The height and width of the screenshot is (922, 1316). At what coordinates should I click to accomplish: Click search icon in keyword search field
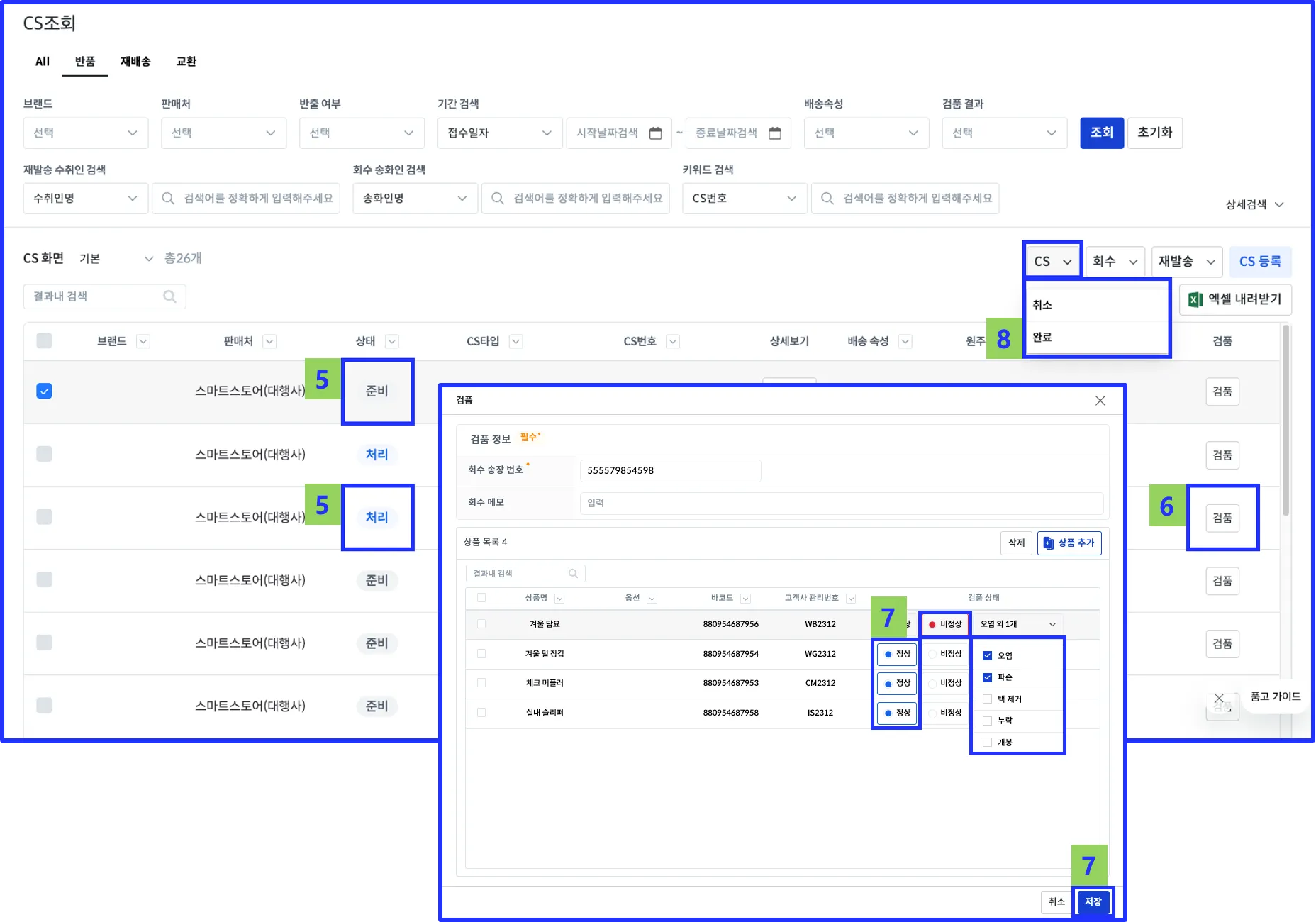827,199
